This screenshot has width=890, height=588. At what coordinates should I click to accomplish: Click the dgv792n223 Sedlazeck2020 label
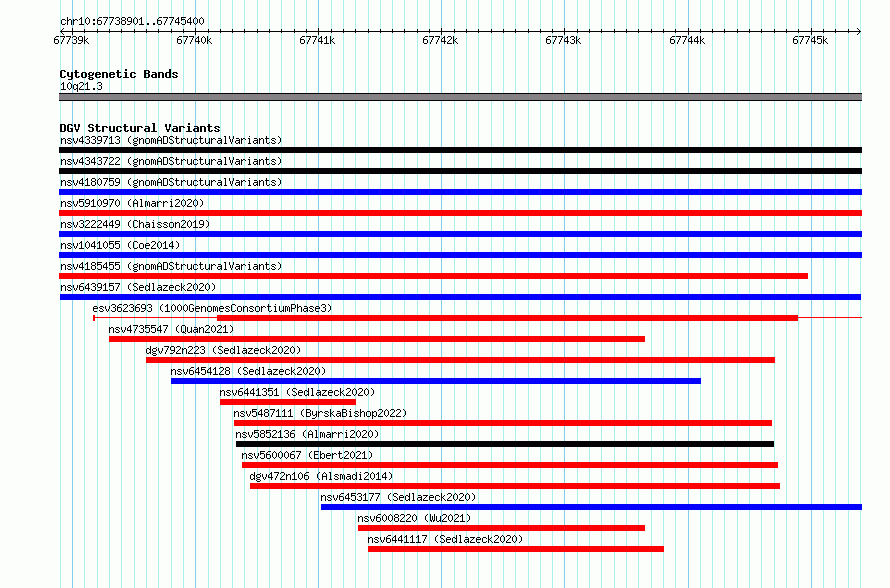(223, 350)
